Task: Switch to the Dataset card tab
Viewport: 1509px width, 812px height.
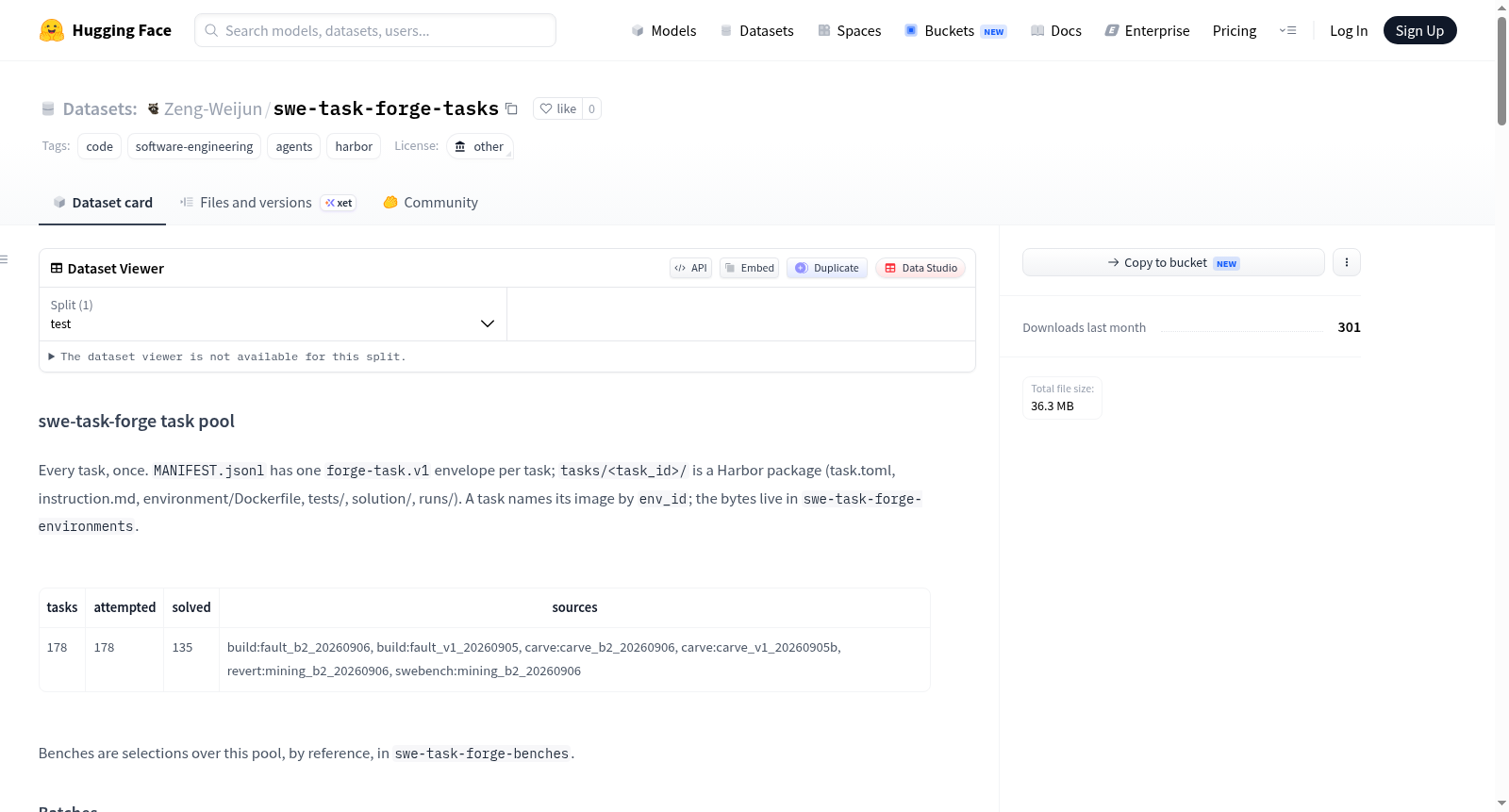Action: [x=103, y=202]
